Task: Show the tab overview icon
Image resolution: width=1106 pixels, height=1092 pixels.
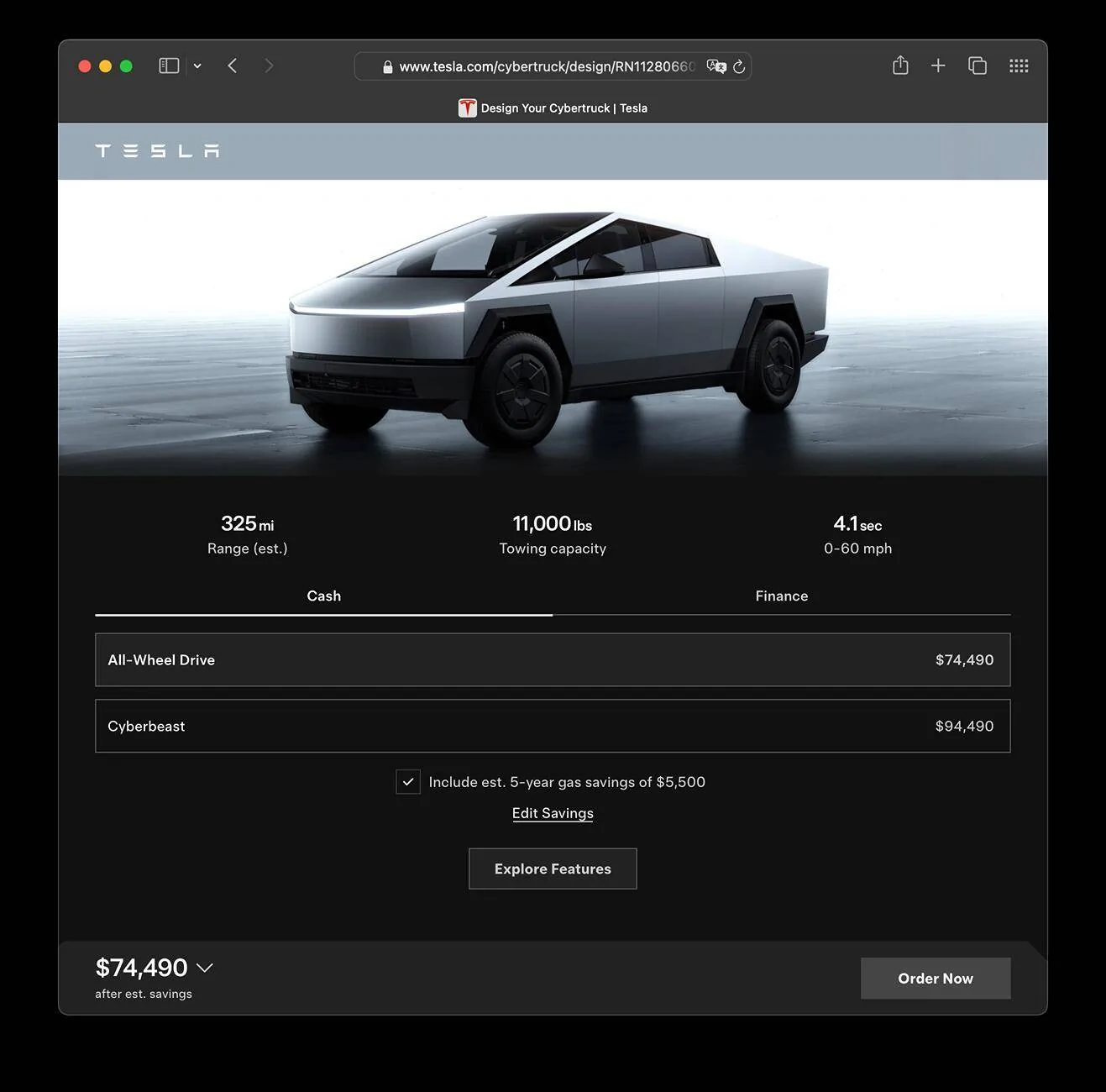Action: pos(978,66)
